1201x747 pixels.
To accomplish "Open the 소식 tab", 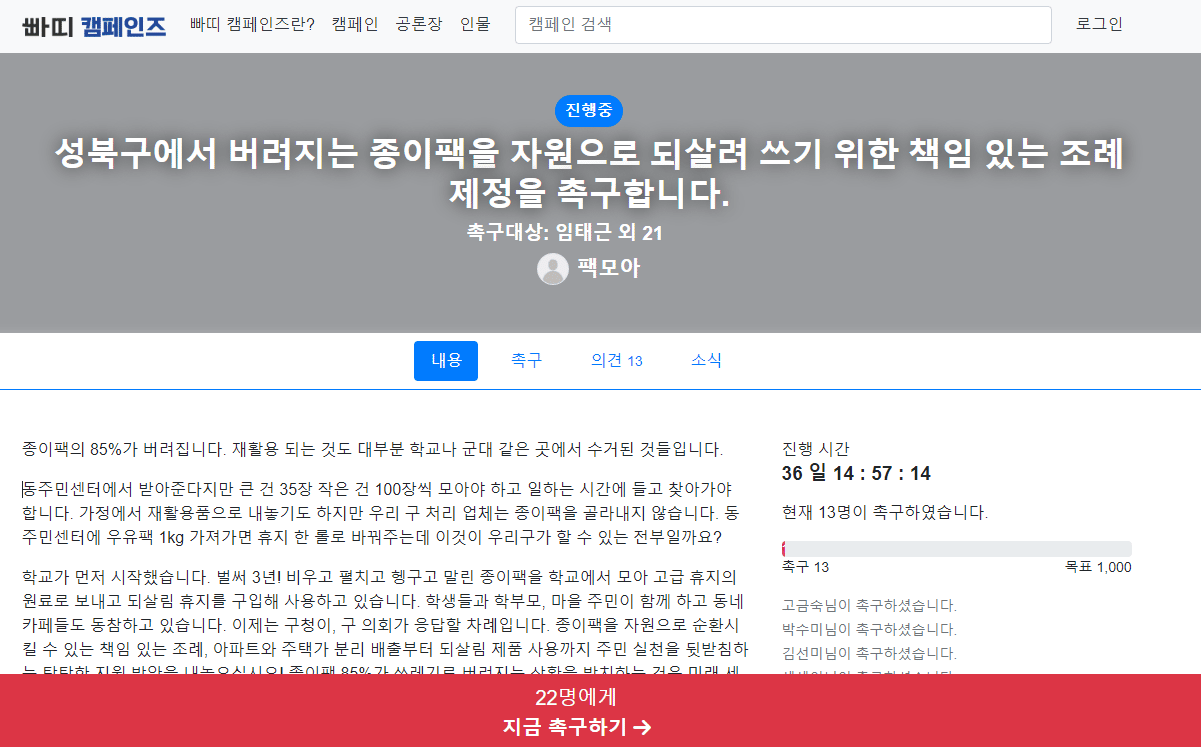I will click(x=706, y=361).
